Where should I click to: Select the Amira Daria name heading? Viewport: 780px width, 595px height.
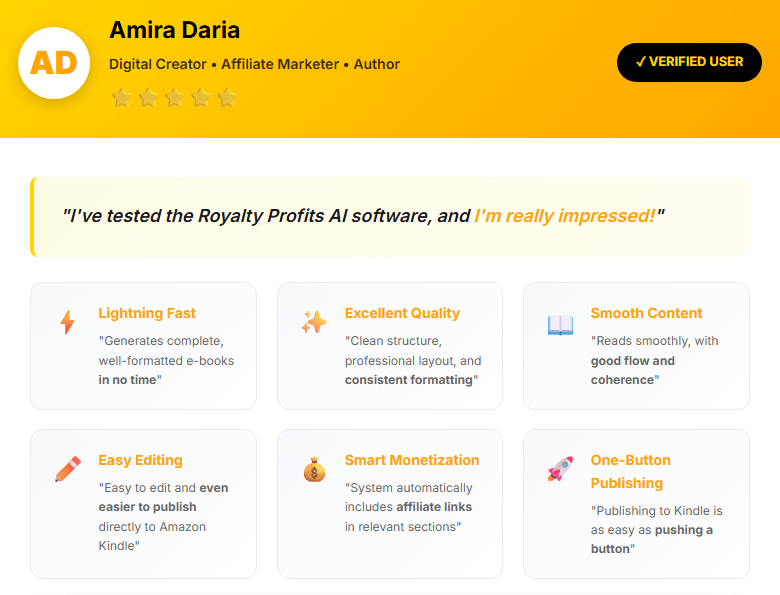pyautogui.click(x=174, y=30)
